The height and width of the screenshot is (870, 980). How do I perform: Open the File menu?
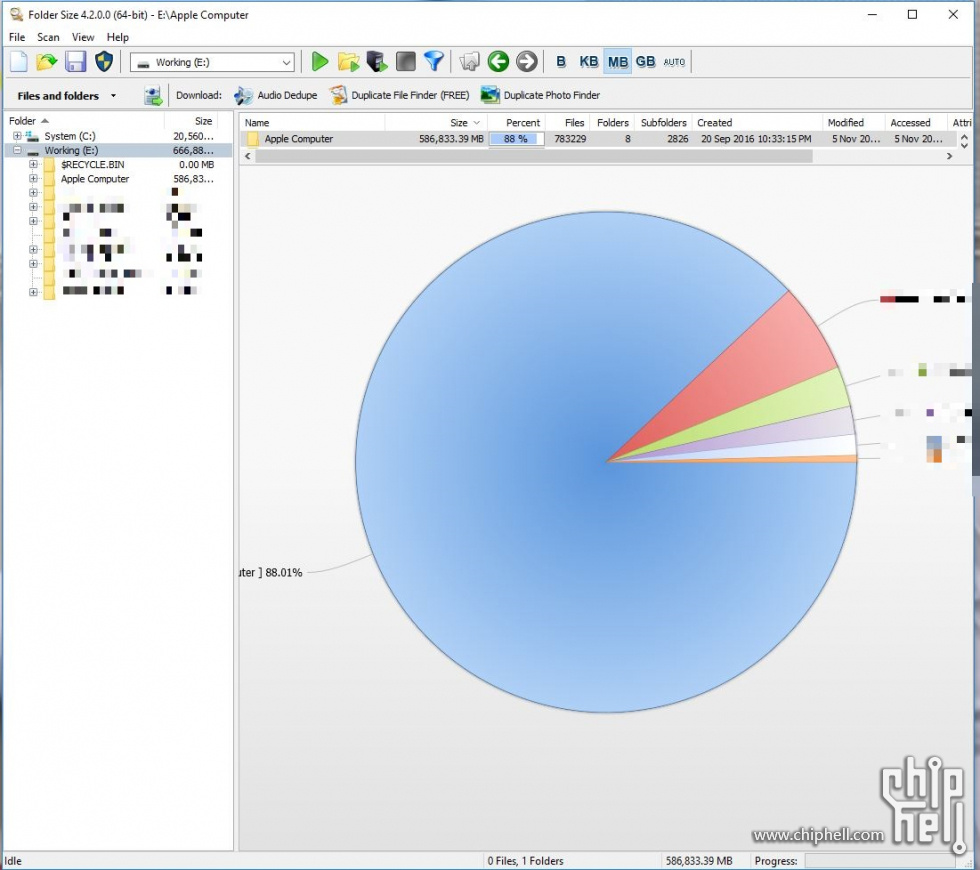click(x=17, y=37)
